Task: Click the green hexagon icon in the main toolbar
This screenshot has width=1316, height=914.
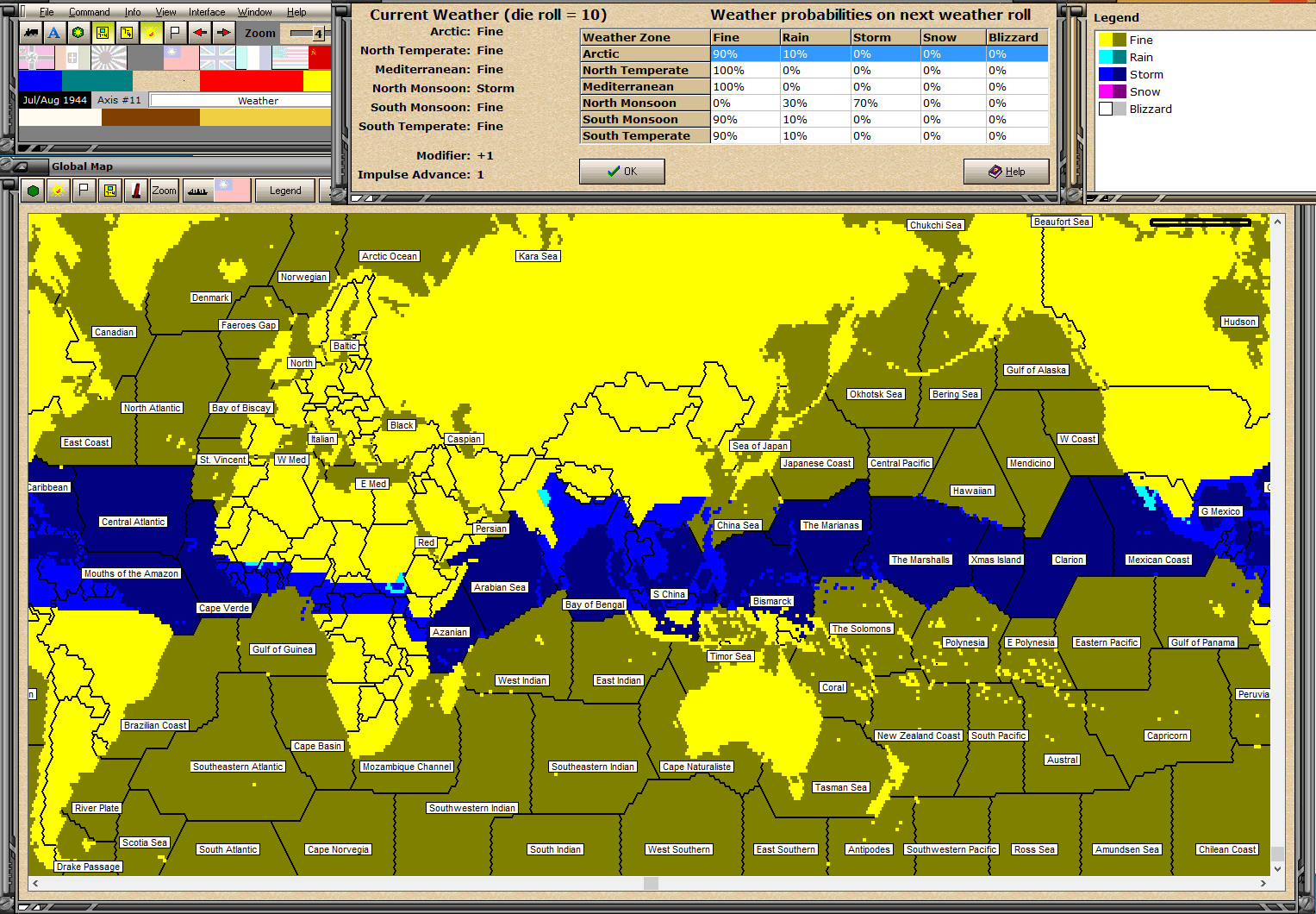Action: point(78,33)
